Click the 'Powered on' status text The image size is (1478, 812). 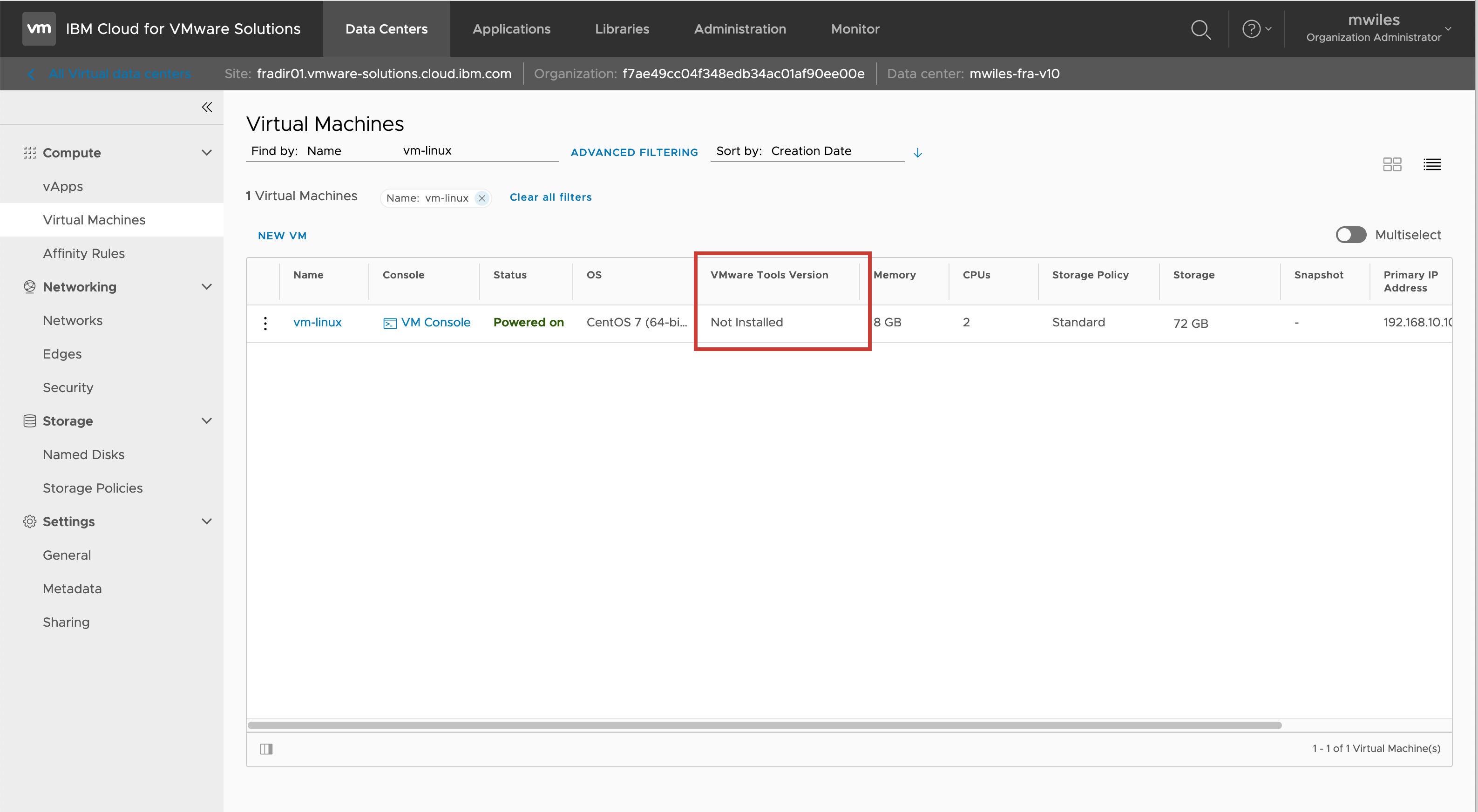[529, 323]
